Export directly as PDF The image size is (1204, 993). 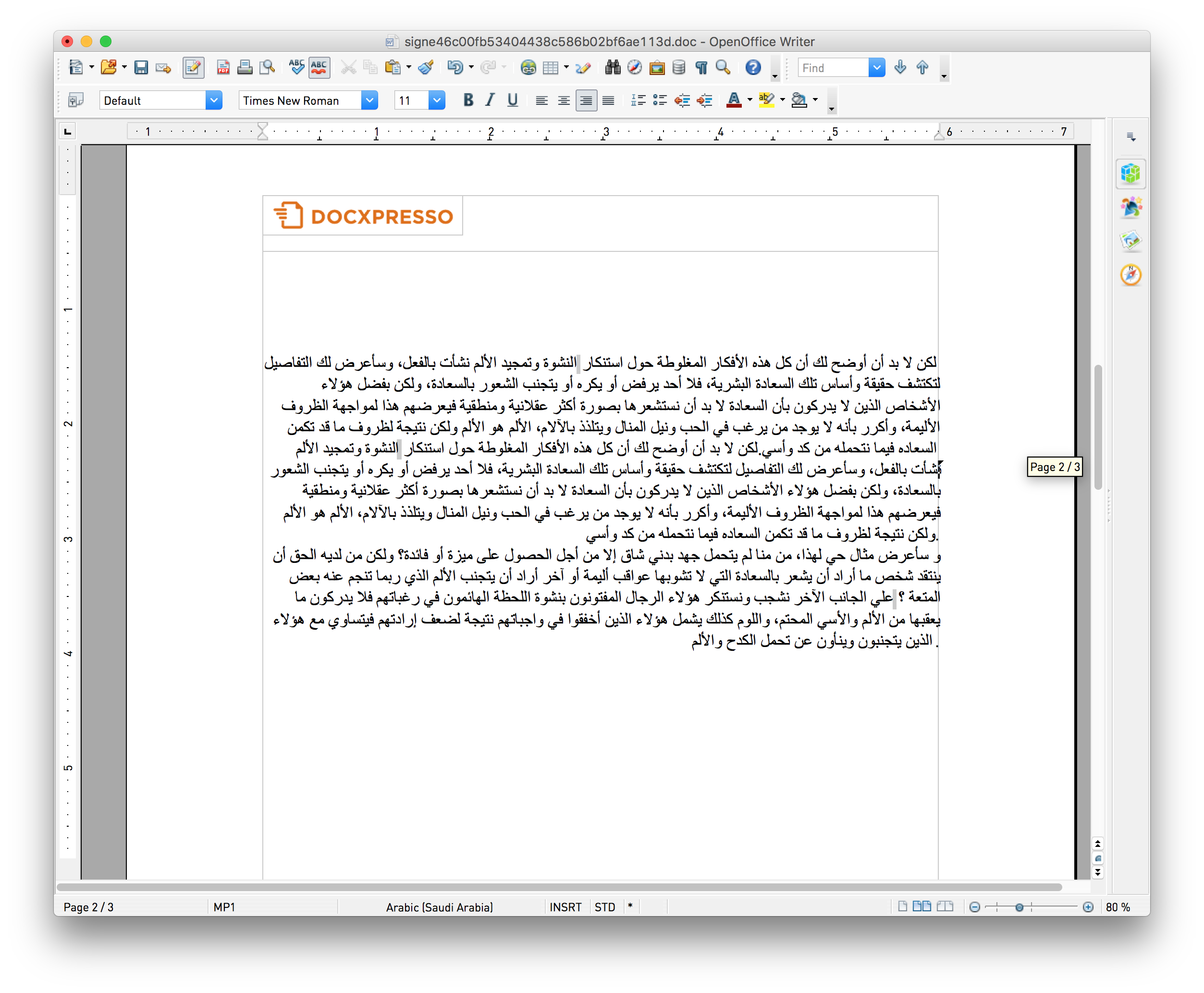(223, 67)
